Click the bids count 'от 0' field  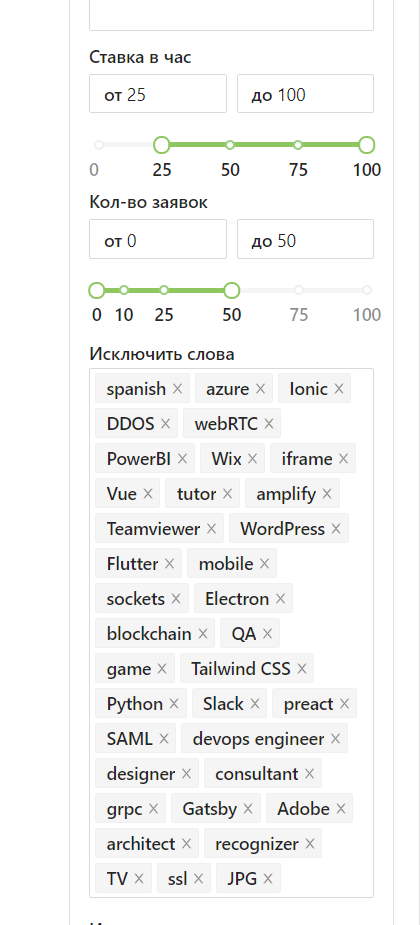tap(158, 239)
